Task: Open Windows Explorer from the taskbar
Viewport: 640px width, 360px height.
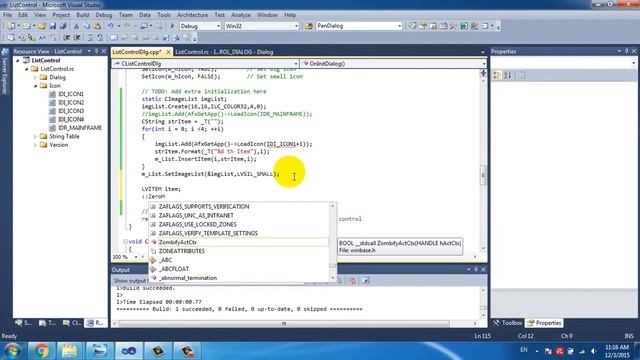Action: click(69, 351)
